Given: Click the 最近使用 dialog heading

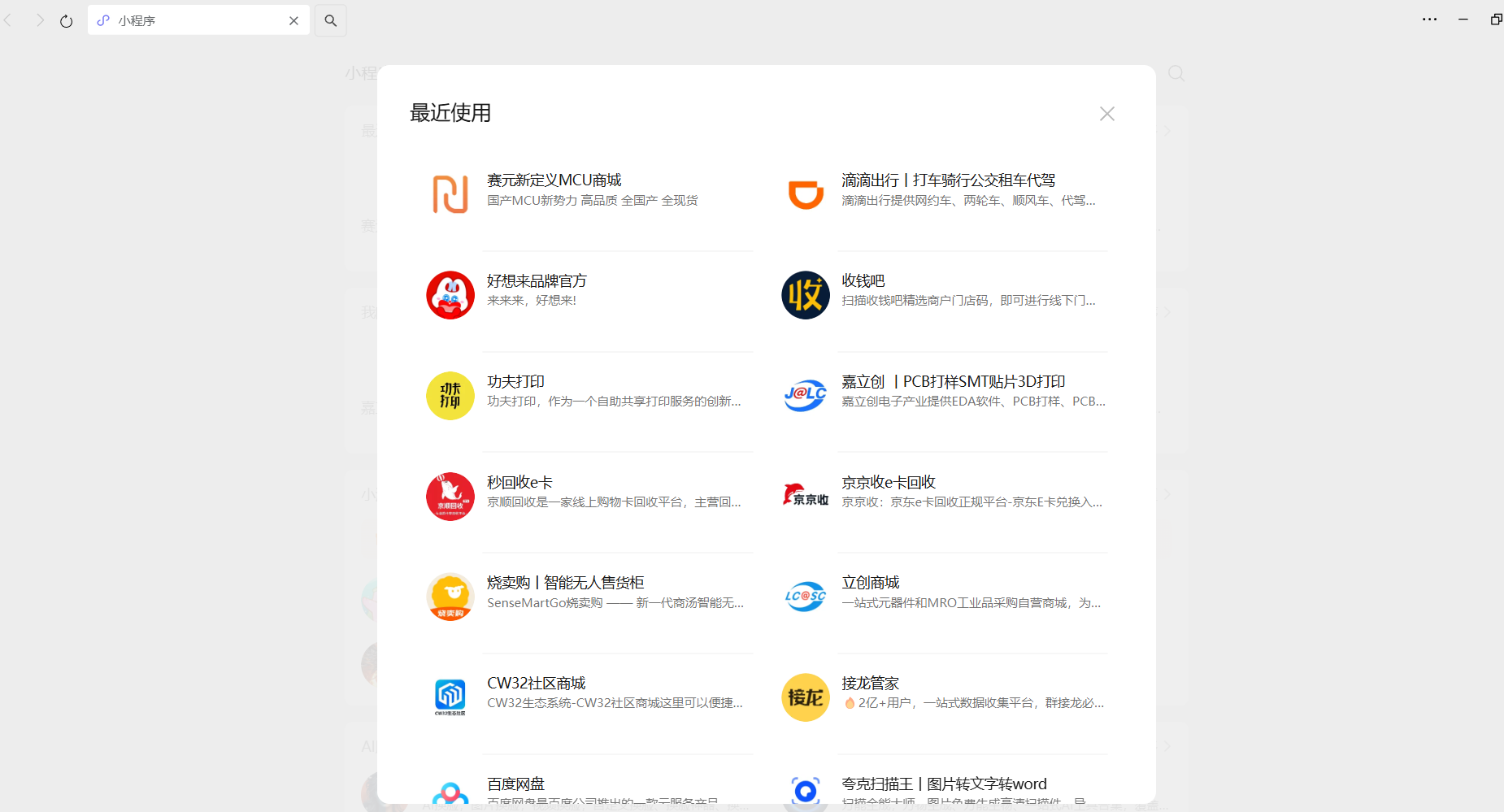Looking at the screenshot, I should tap(450, 113).
